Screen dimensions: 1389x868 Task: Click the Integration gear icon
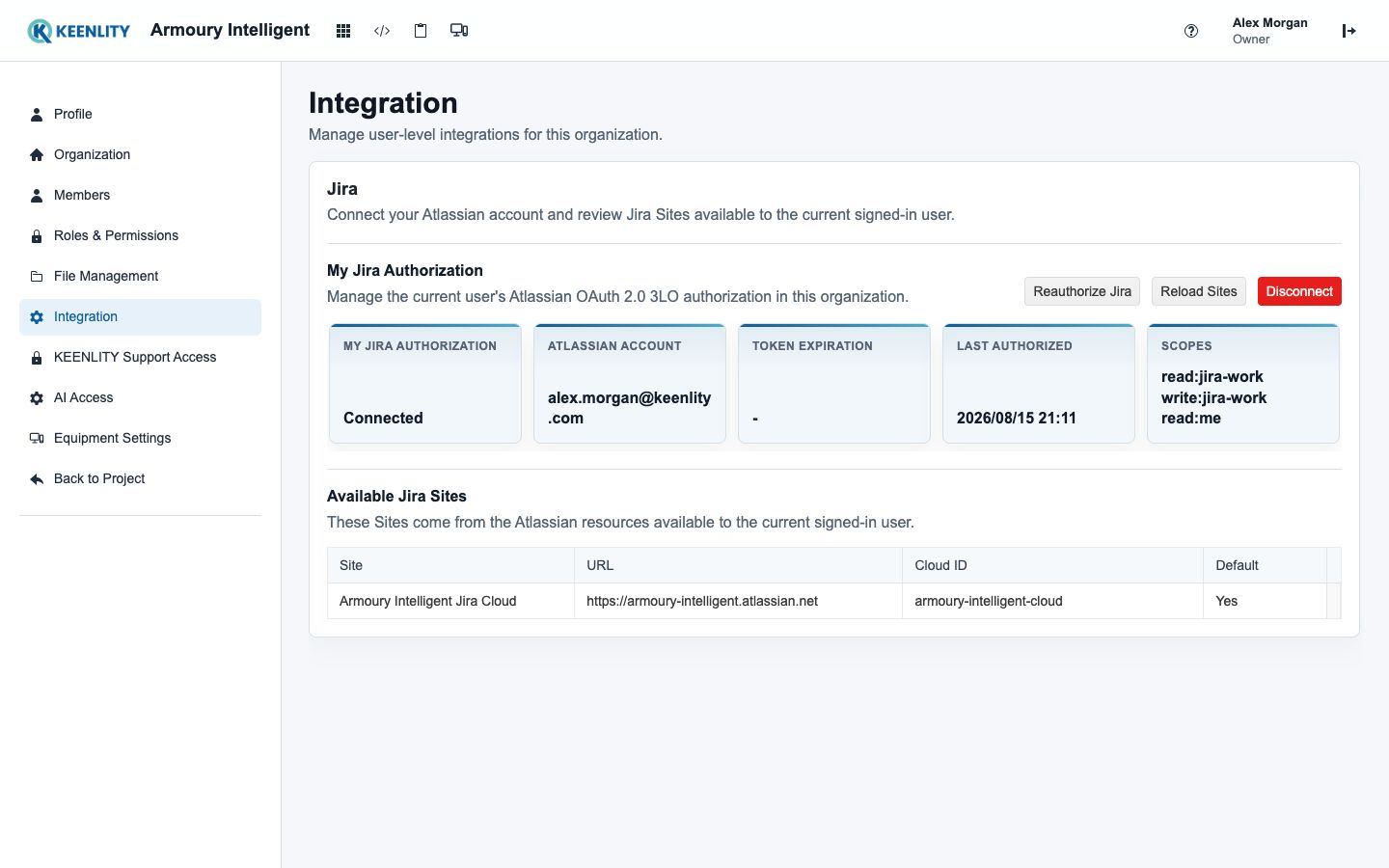pyautogui.click(x=37, y=316)
